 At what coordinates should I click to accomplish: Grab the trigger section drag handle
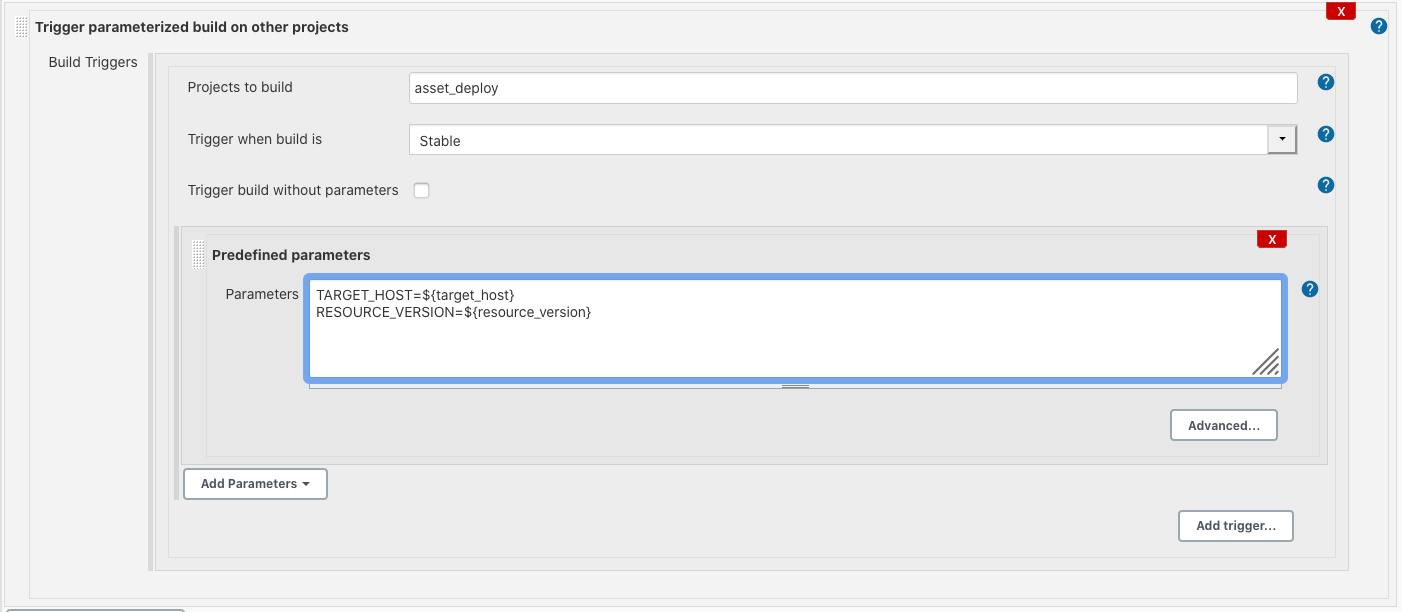21,27
